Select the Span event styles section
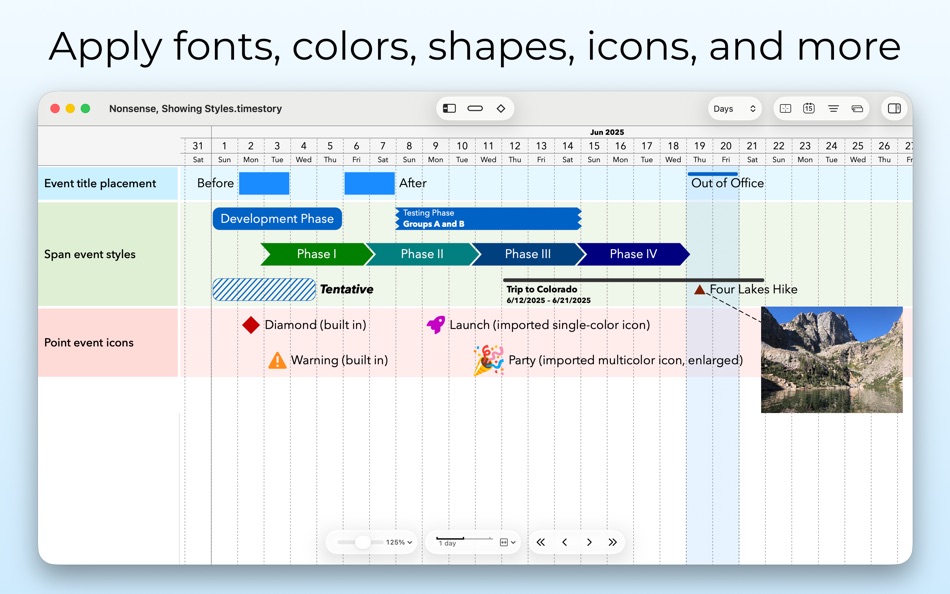The image size is (950, 594). 108,254
